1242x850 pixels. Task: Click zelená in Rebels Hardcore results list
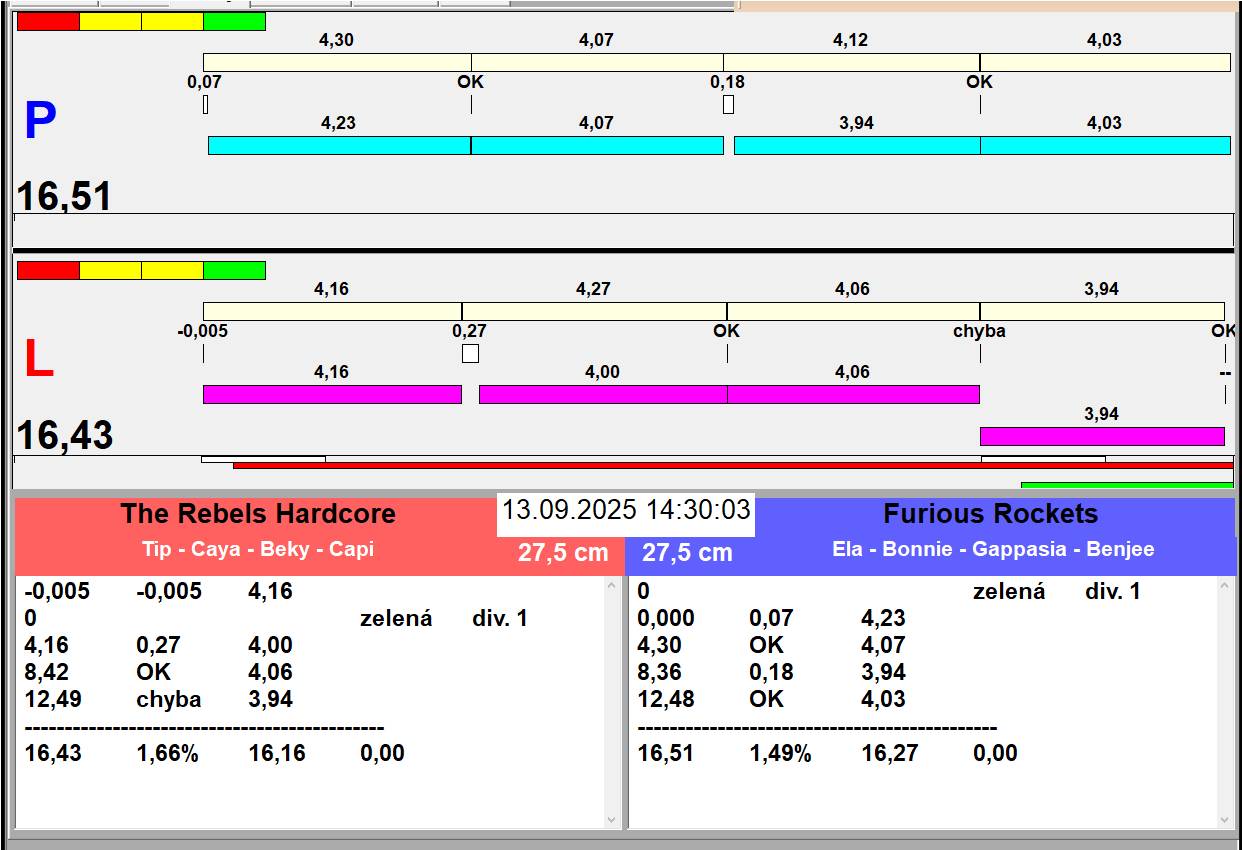(396, 619)
